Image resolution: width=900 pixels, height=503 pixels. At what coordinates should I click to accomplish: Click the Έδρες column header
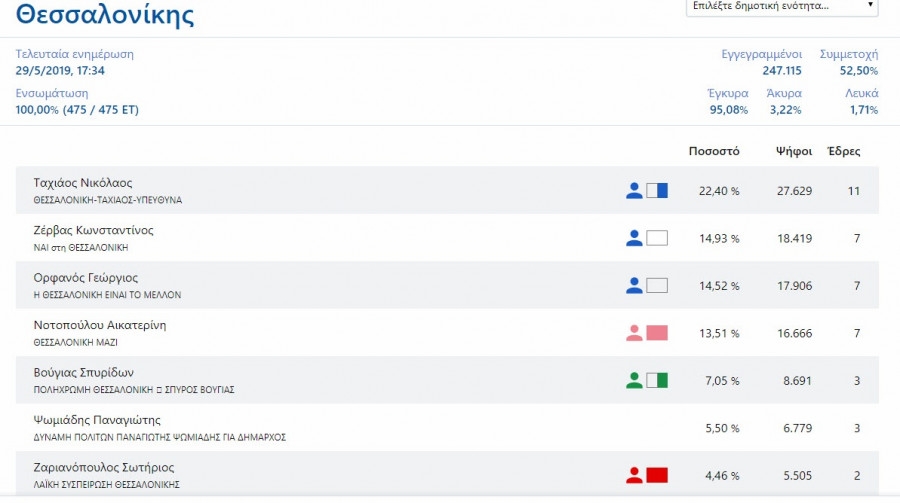point(842,152)
